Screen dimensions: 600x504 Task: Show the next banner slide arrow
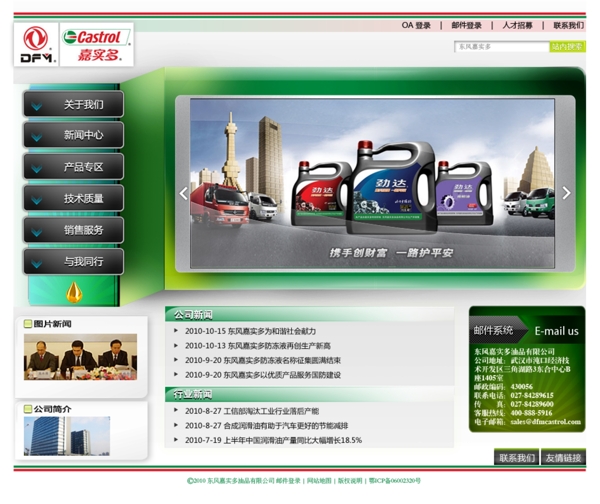point(566,193)
